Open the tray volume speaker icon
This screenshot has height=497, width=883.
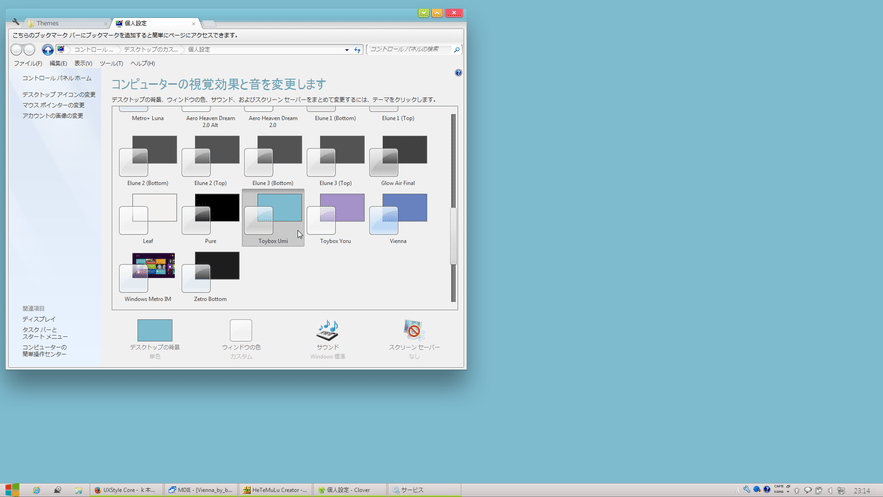click(x=830, y=490)
